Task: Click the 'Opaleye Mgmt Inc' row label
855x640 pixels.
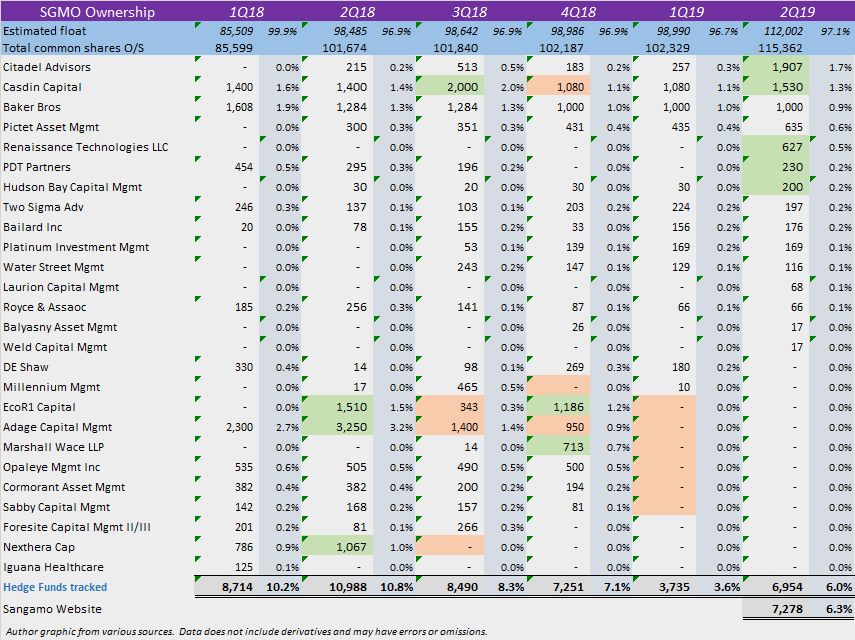Action: click(x=51, y=467)
